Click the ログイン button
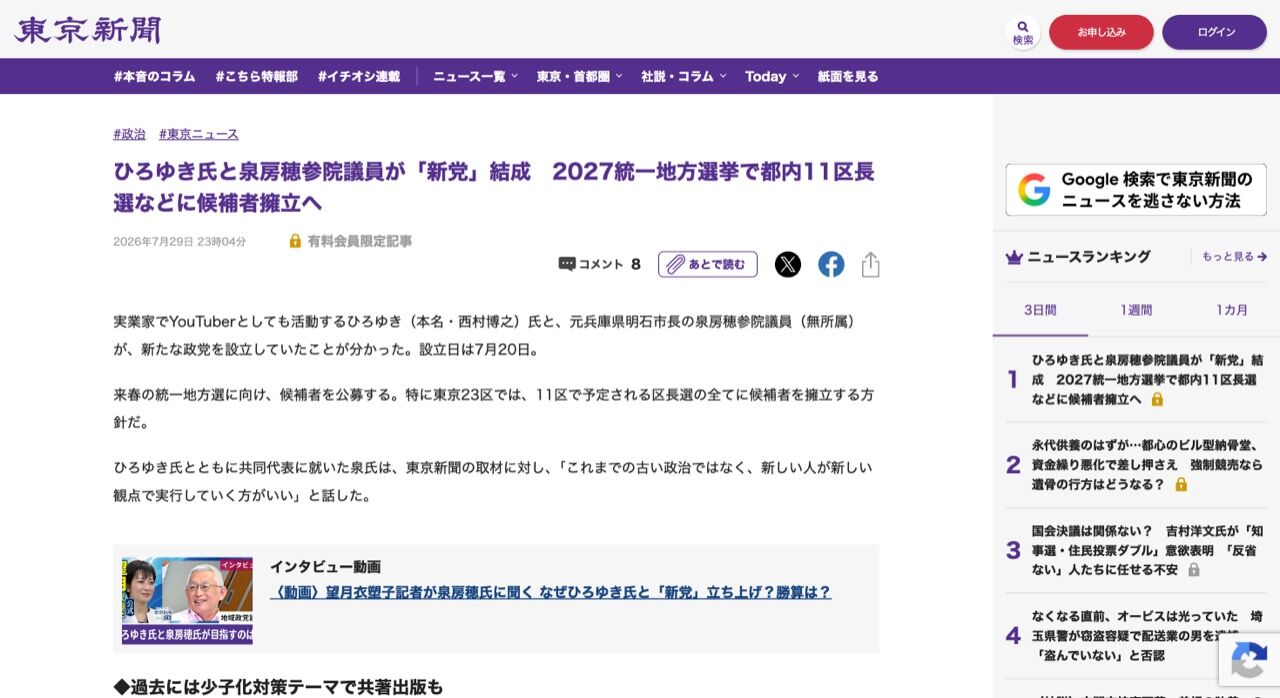Screen dimensions: 1280x698 1214,32
